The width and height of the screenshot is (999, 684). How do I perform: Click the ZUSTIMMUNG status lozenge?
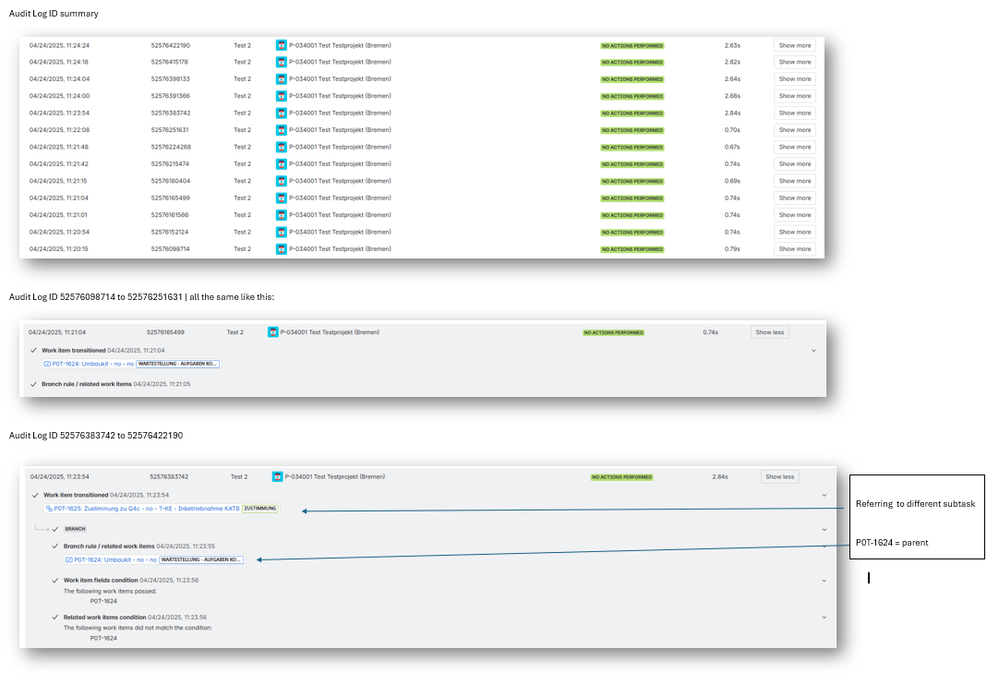[260, 509]
